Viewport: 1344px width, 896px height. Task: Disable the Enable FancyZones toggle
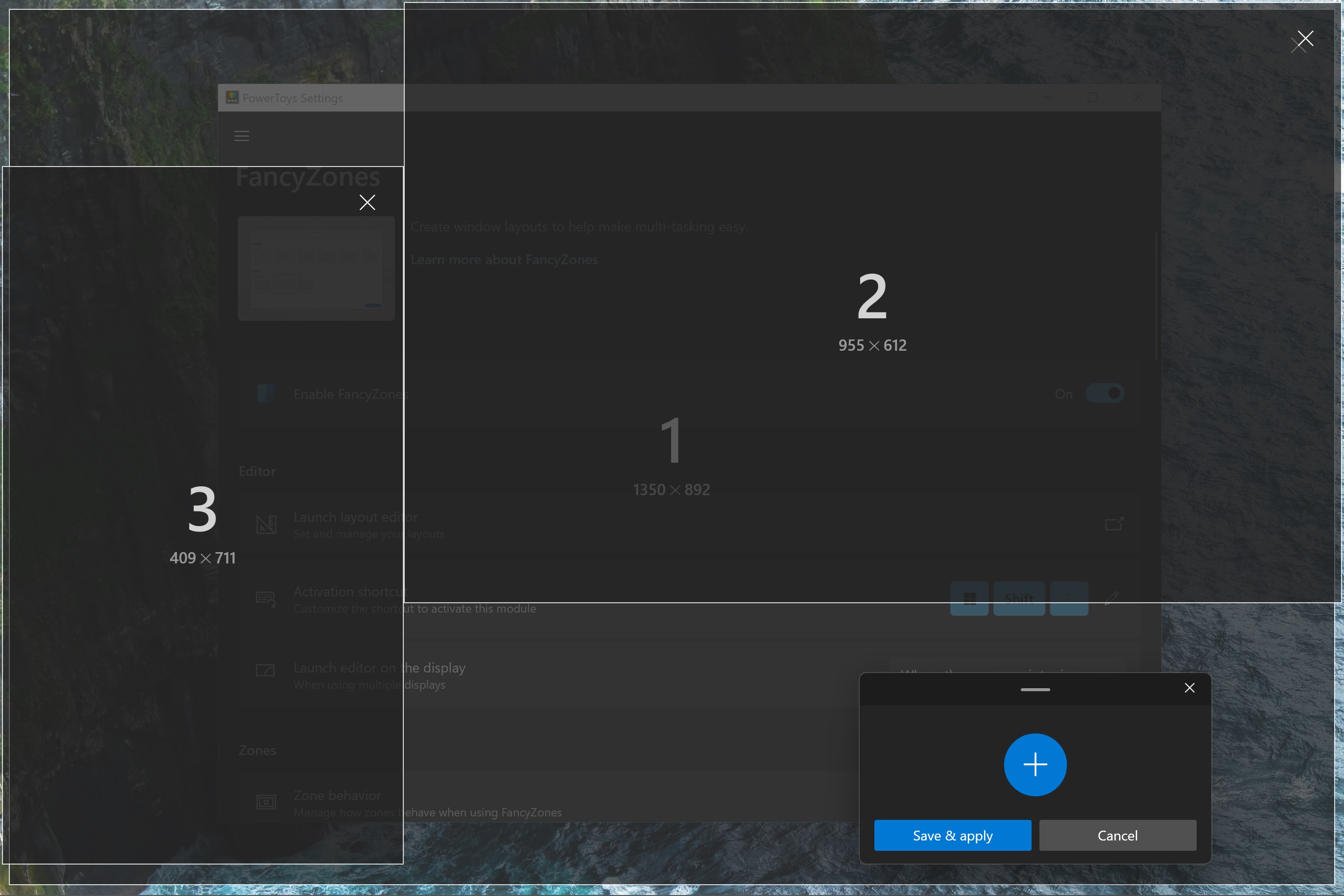coord(1105,393)
